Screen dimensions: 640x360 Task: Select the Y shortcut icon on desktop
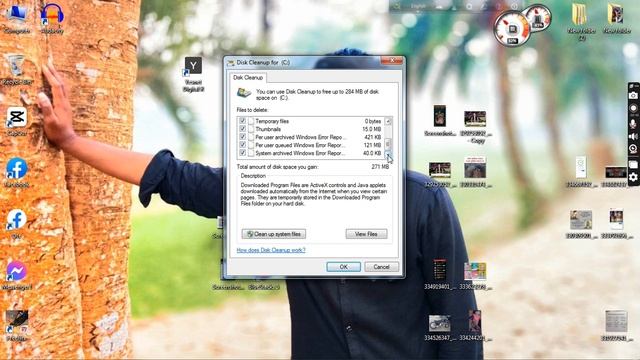coord(193,74)
